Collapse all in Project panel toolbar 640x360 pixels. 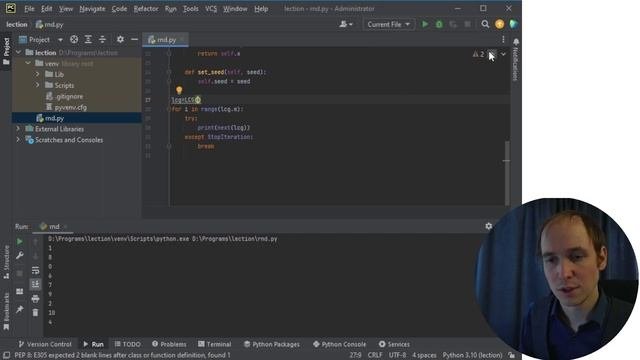pyautogui.click(x=102, y=40)
